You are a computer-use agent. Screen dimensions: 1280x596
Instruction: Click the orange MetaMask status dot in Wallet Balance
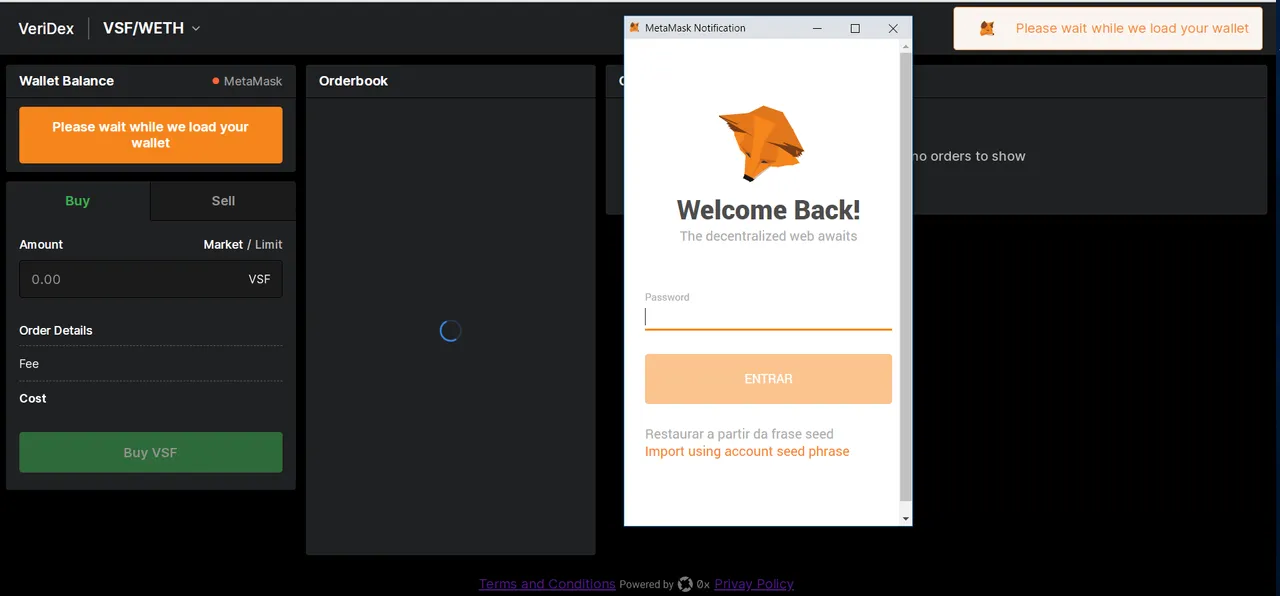click(x=215, y=81)
